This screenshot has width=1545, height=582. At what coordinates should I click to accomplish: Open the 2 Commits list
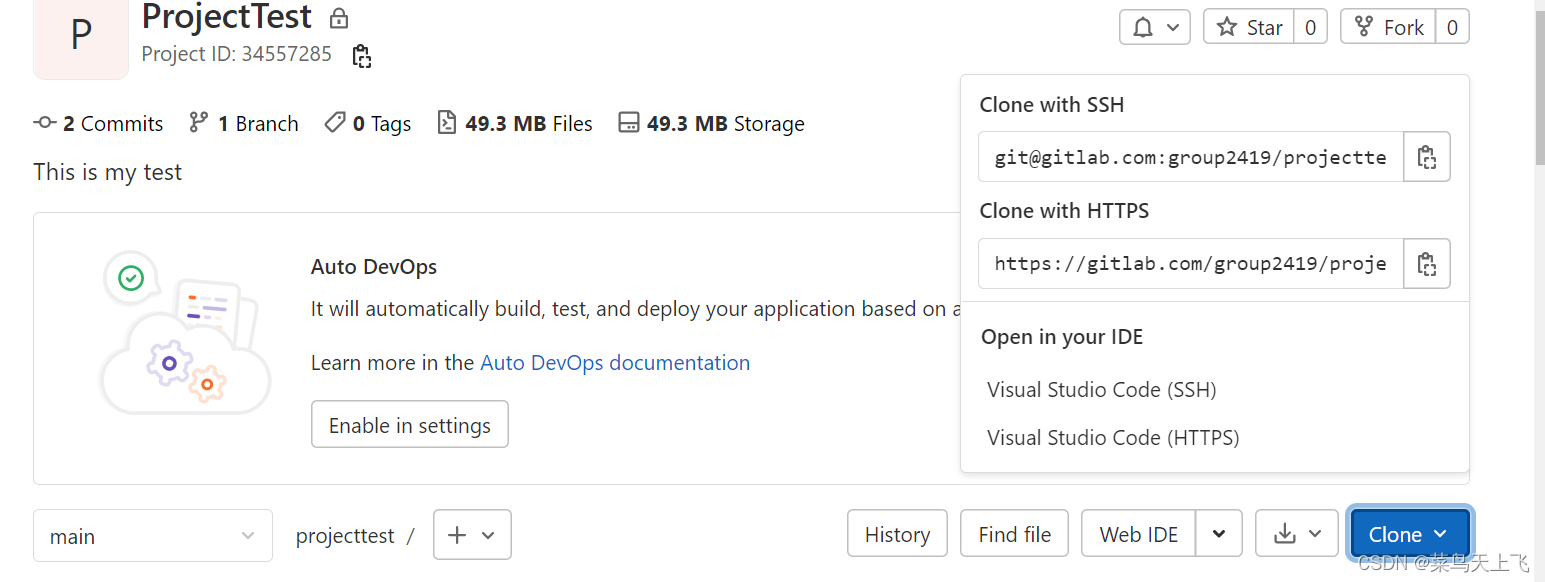point(98,124)
